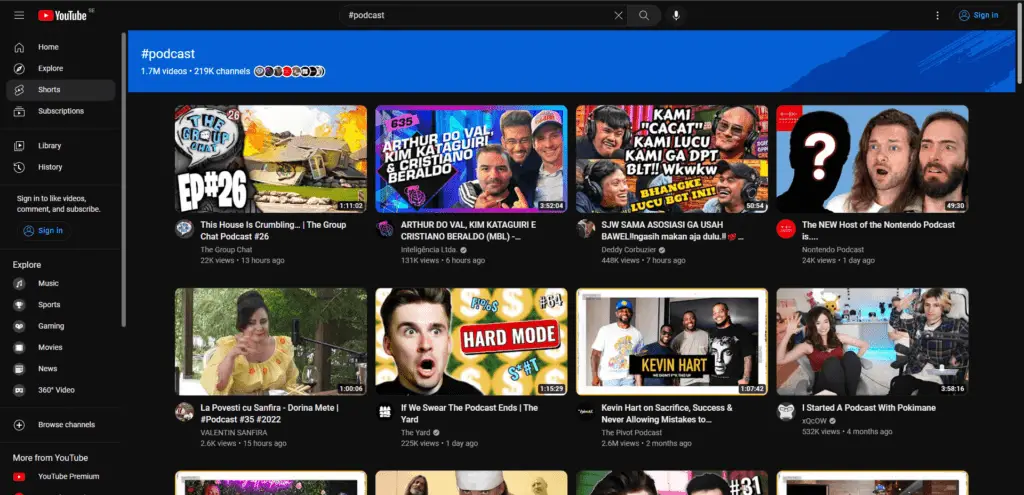Open Explore in sidebar
1024x495 pixels.
61,69
